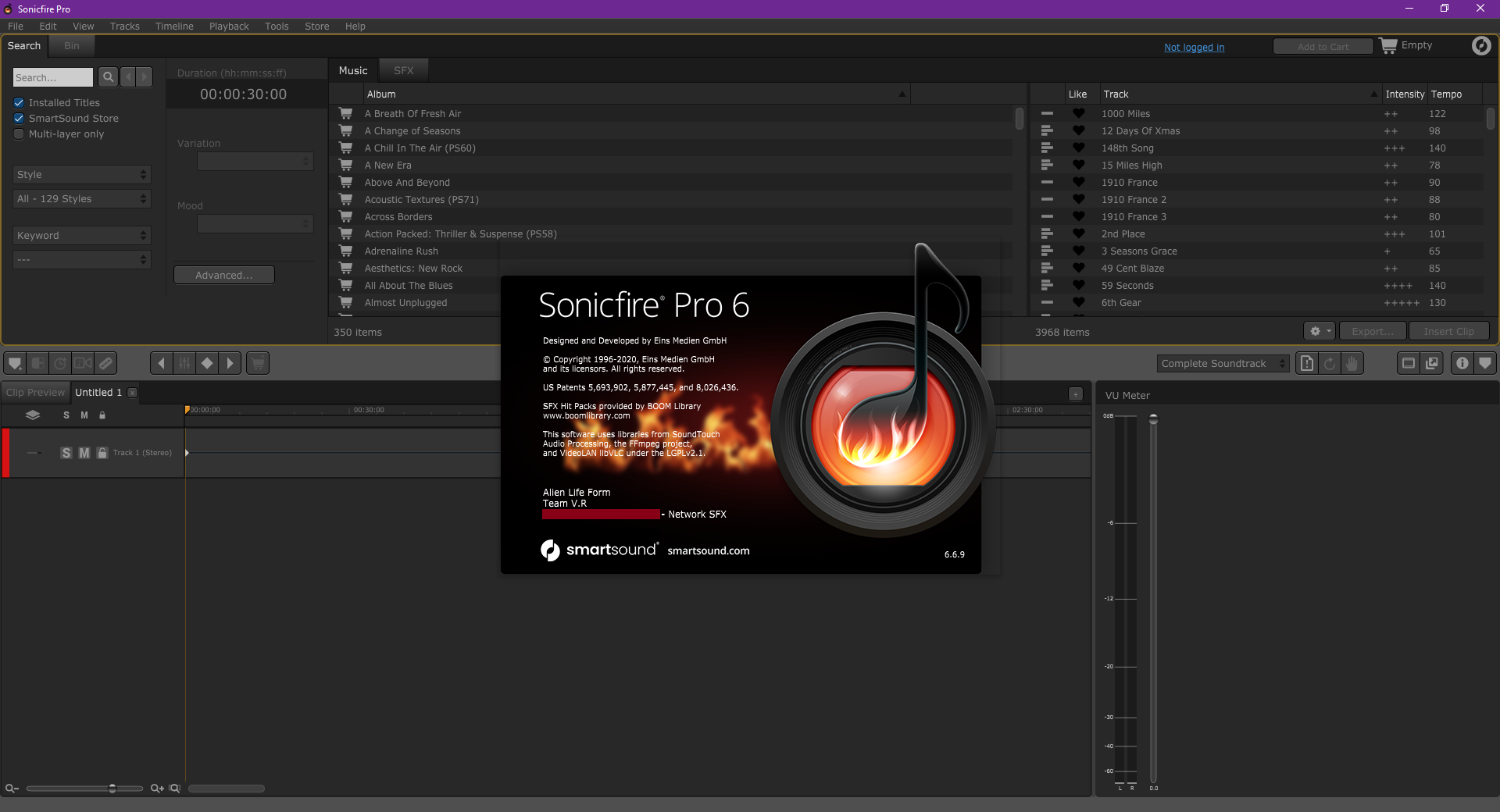
Task: Toggle the lock on Track 1 (Stereo)
Action: 102,453
